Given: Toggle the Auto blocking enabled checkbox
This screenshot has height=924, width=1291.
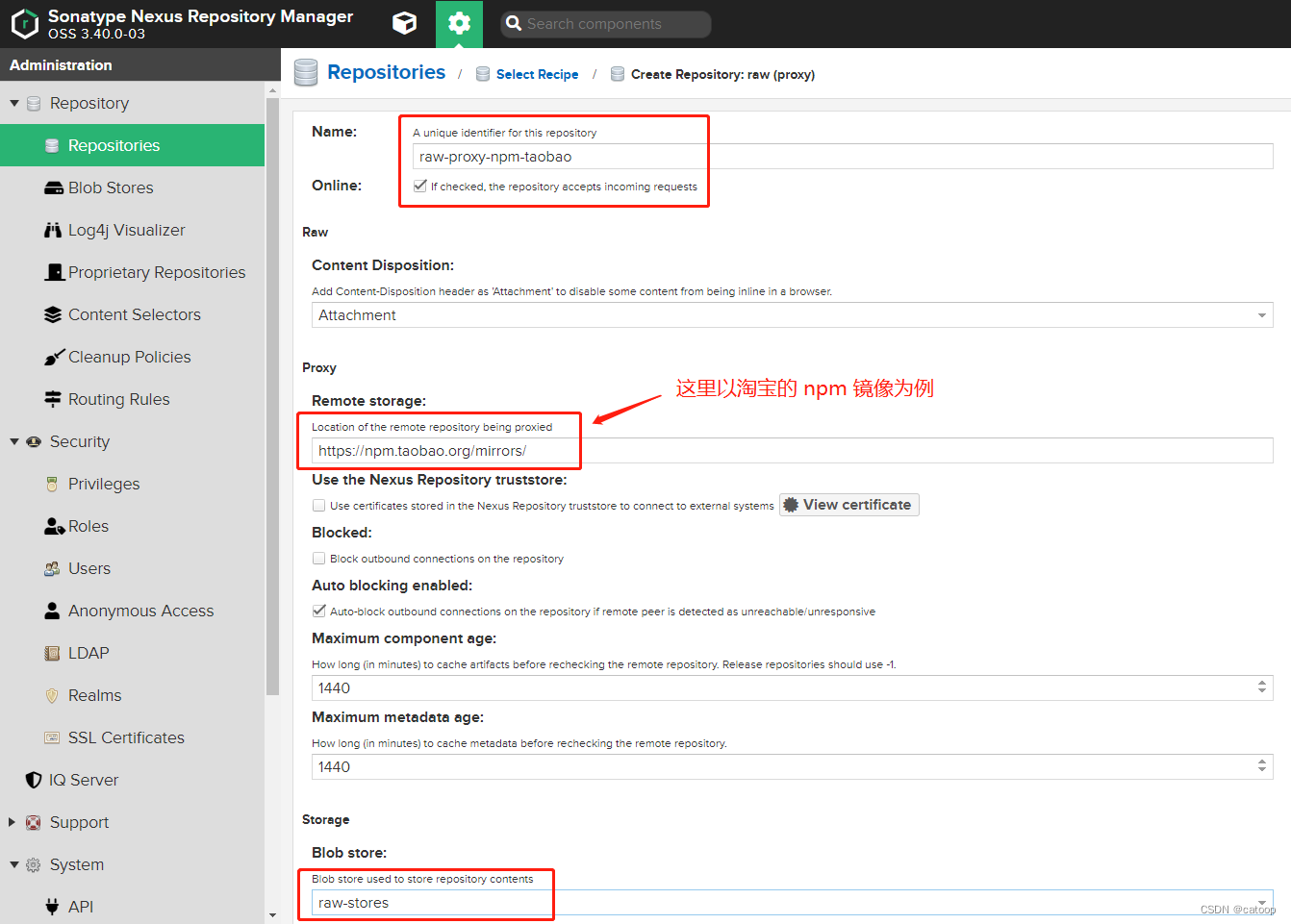Looking at the screenshot, I should (318, 611).
